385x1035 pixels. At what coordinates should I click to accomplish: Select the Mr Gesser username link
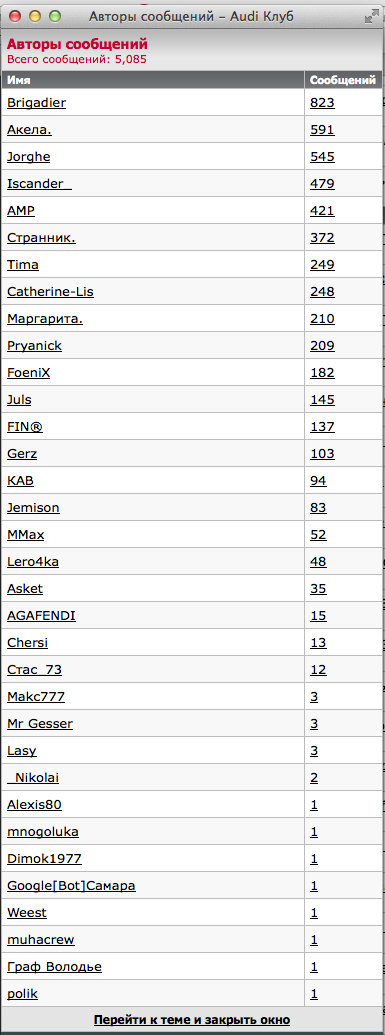(40, 724)
